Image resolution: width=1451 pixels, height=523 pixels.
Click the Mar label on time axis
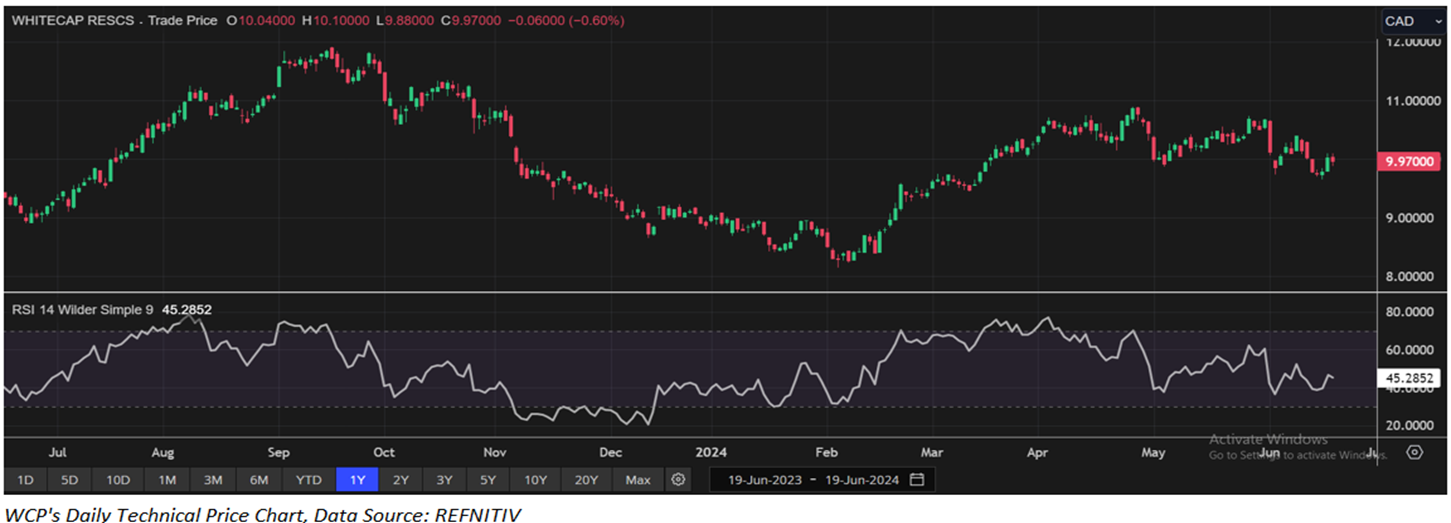(932, 452)
